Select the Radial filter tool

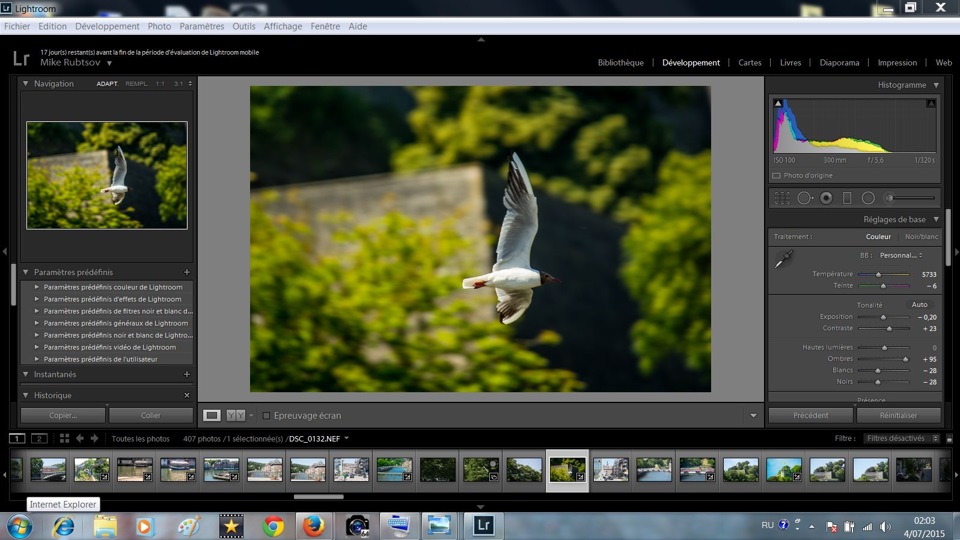[x=868, y=198]
